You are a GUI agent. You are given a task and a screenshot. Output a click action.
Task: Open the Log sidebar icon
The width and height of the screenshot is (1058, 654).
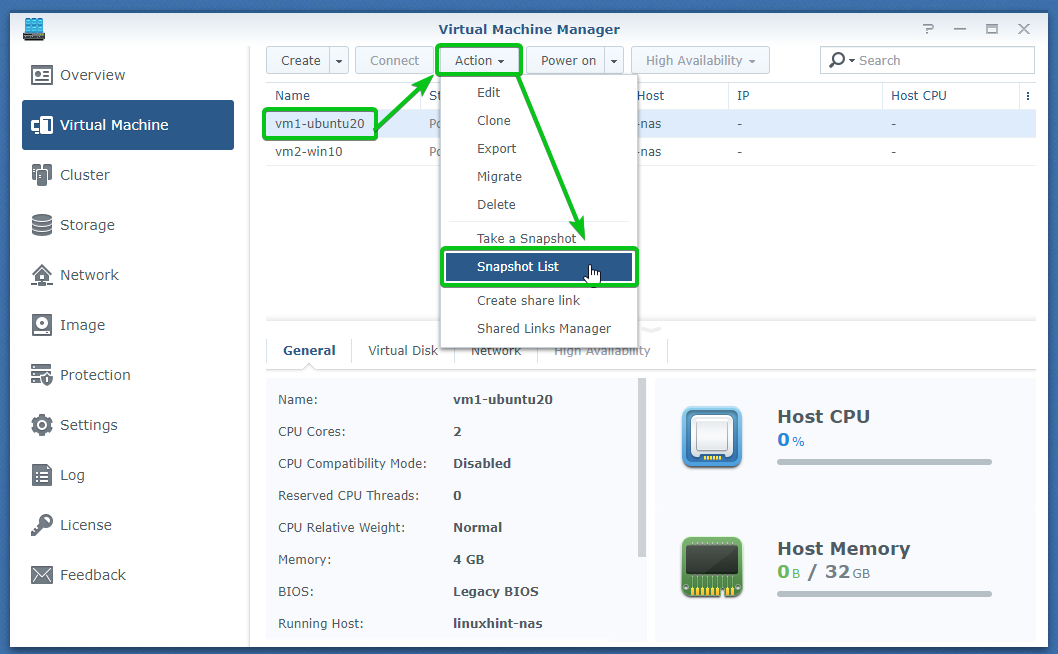pos(42,475)
